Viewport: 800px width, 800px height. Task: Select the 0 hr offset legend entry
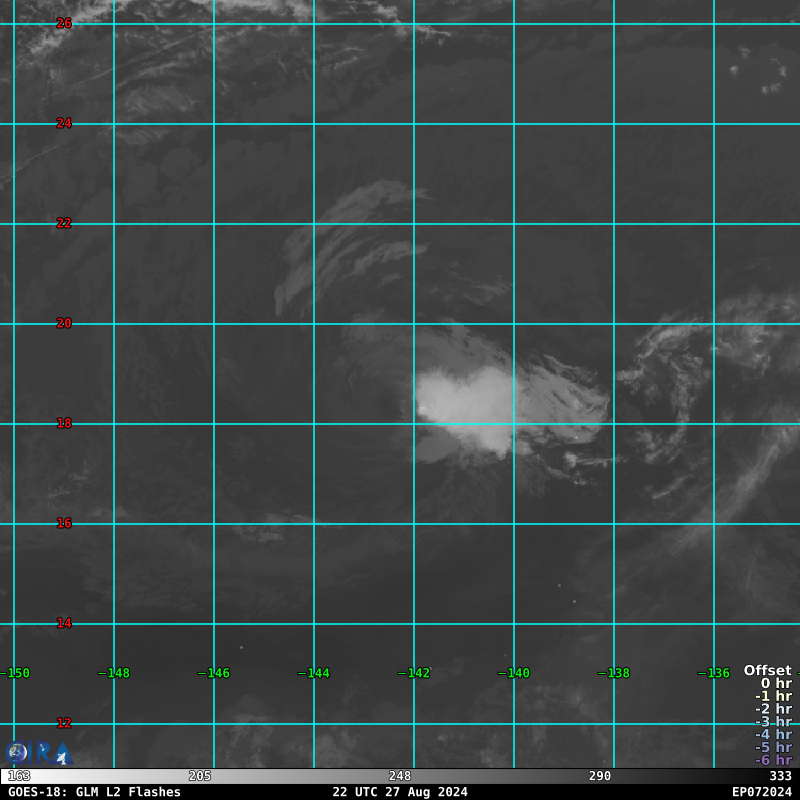pyautogui.click(x=775, y=684)
